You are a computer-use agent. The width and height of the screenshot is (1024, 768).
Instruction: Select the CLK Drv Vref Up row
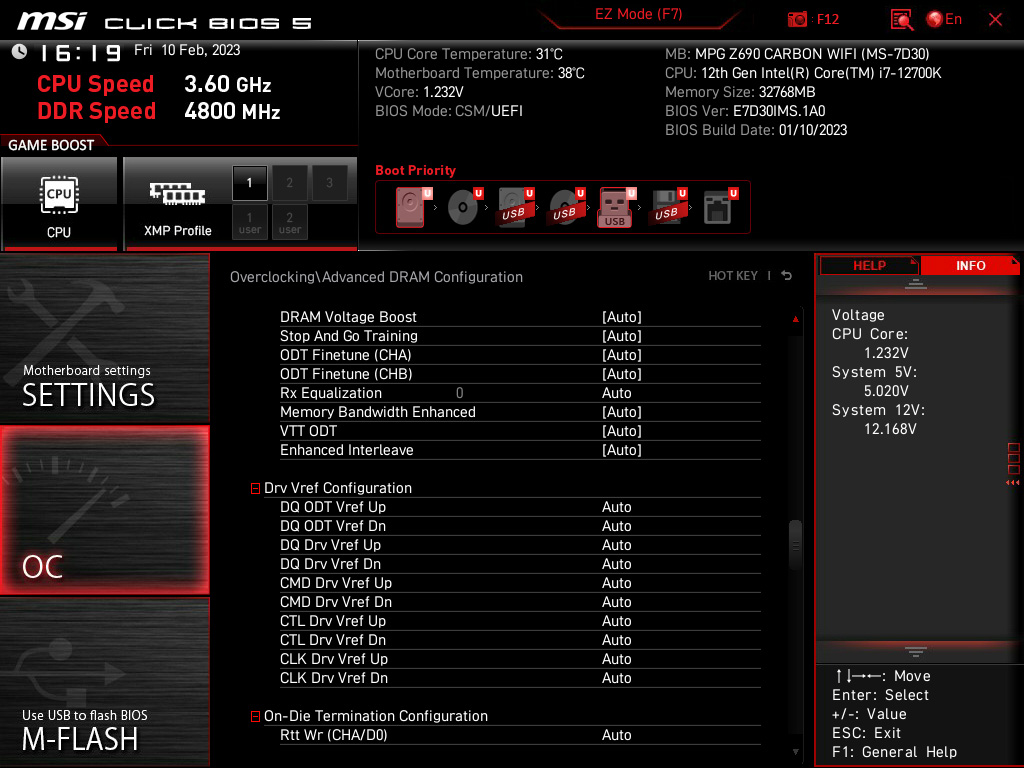(520, 659)
